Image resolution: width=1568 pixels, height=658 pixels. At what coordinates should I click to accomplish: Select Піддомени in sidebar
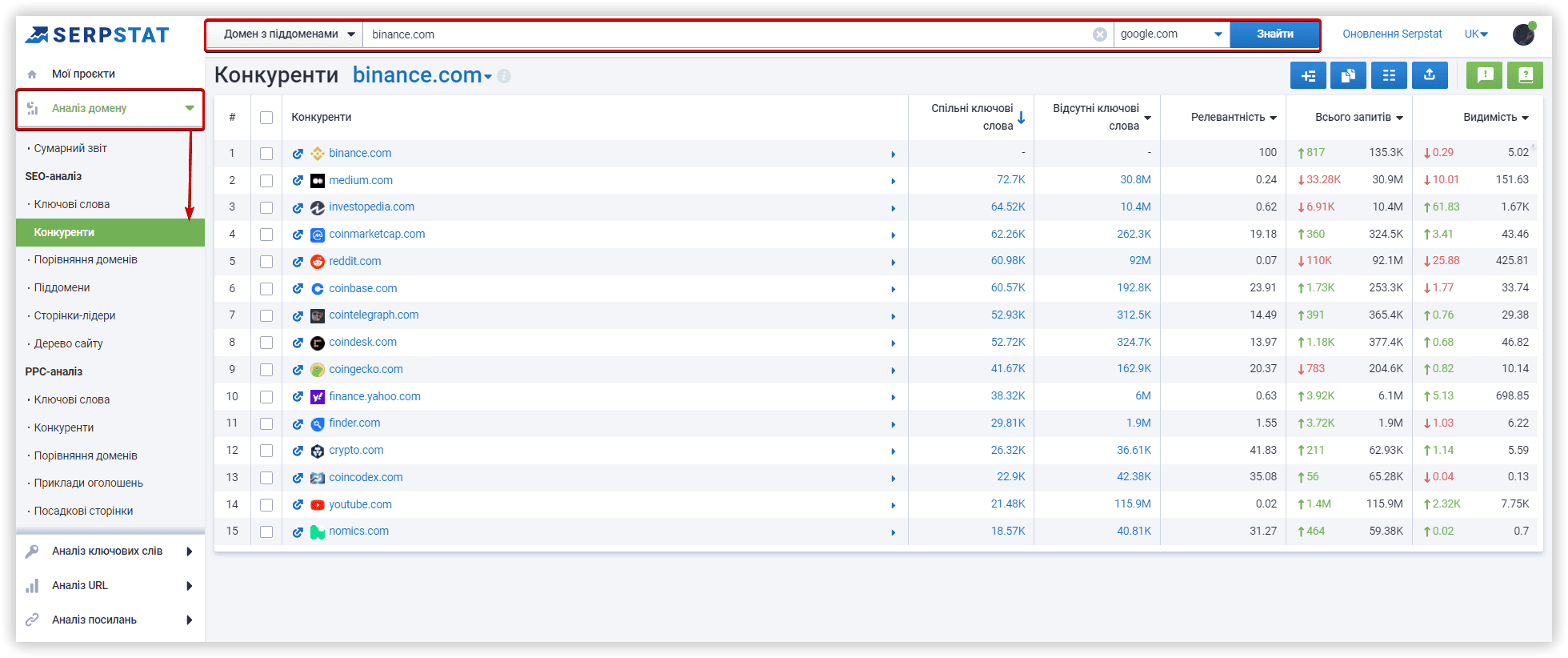[x=62, y=287]
